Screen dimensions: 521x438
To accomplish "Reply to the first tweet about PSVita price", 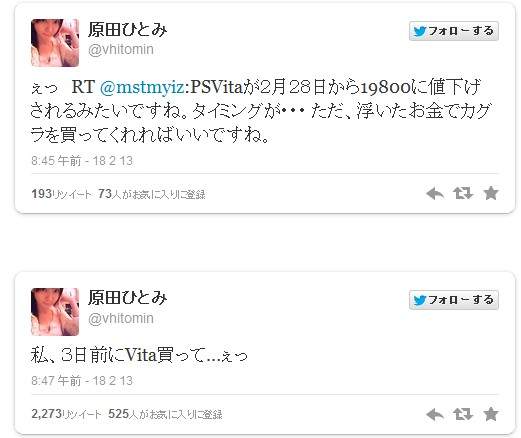I will click(x=435, y=193).
